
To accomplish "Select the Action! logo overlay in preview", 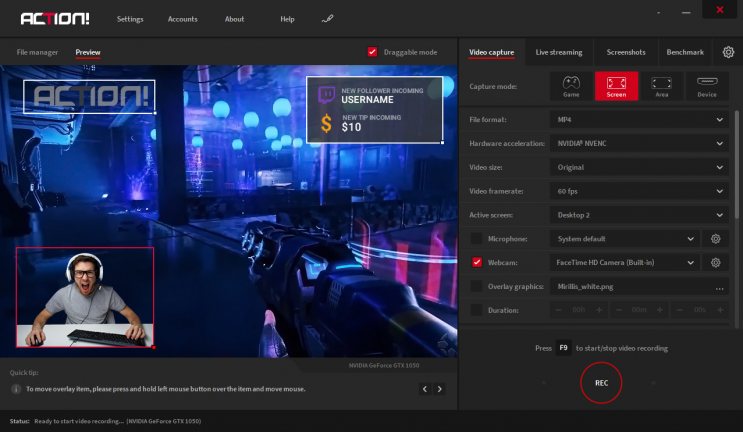I will tap(89, 97).
